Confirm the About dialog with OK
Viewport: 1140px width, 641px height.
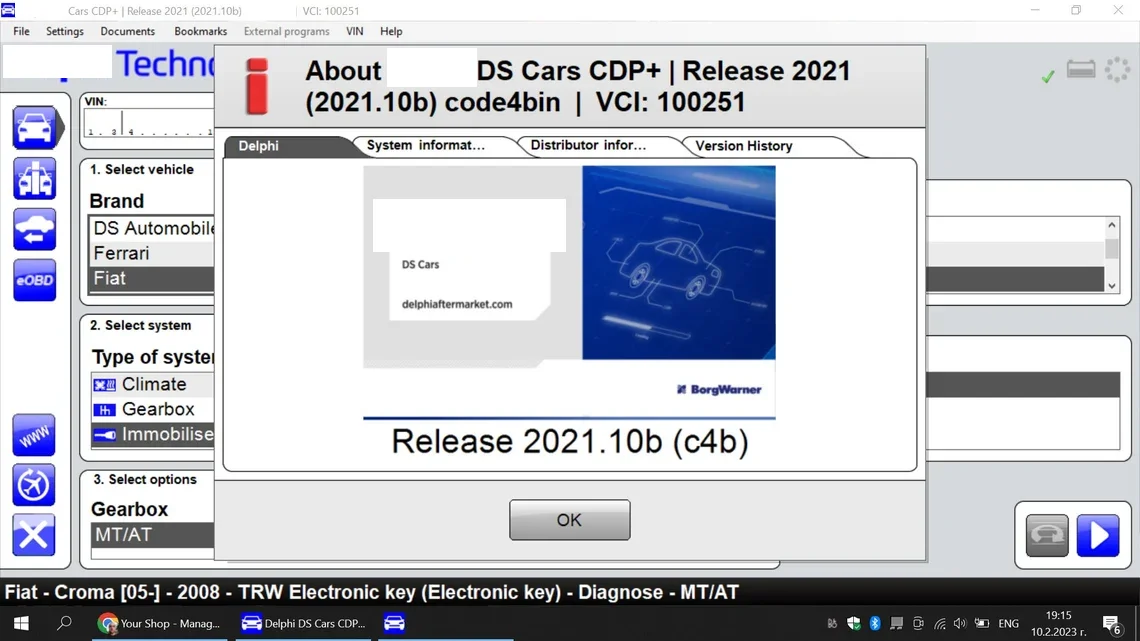[x=569, y=520]
